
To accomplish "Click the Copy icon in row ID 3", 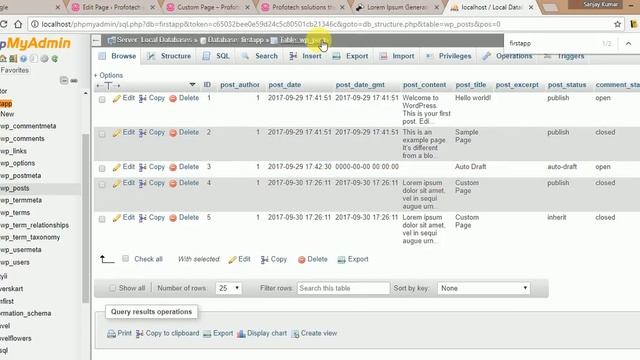I will click(x=142, y=167).
